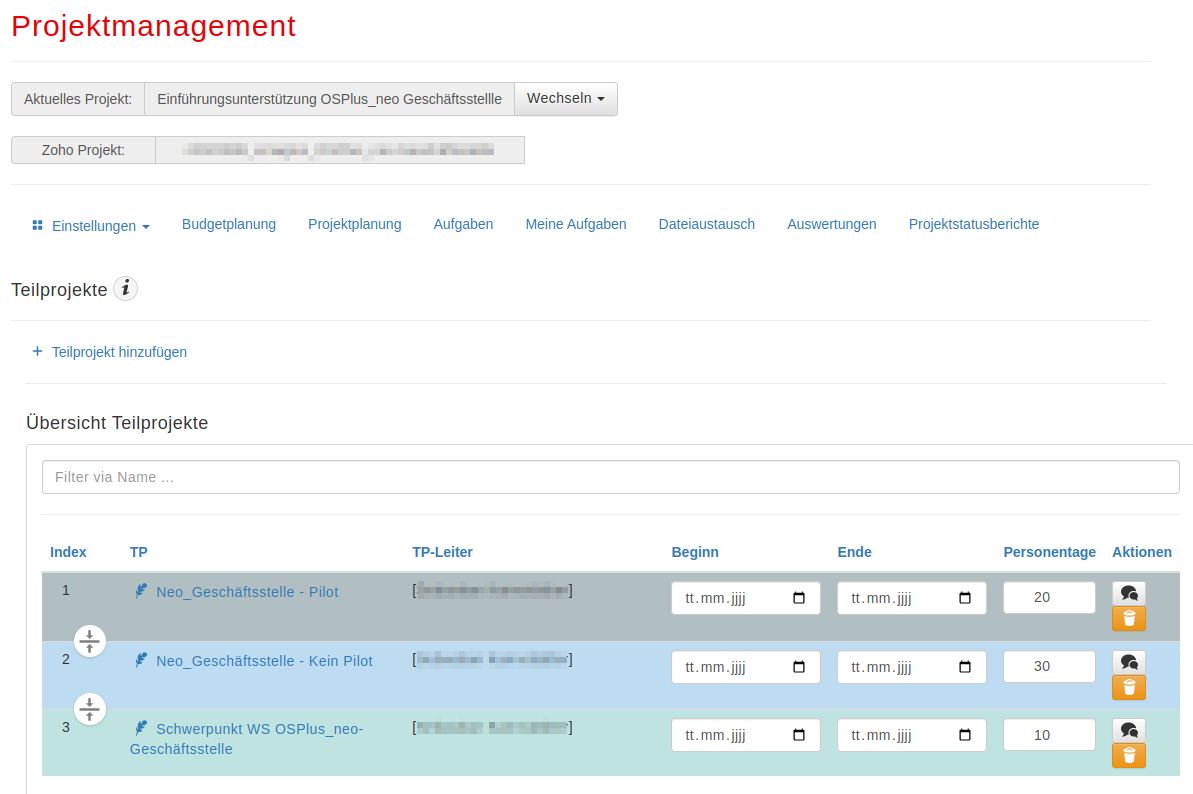The image size is (1193, 794).
Task: Click project name Einführungsunterstützung OSPlus_neo Geschäftsstellle
Action: click(x=329, y=99)
